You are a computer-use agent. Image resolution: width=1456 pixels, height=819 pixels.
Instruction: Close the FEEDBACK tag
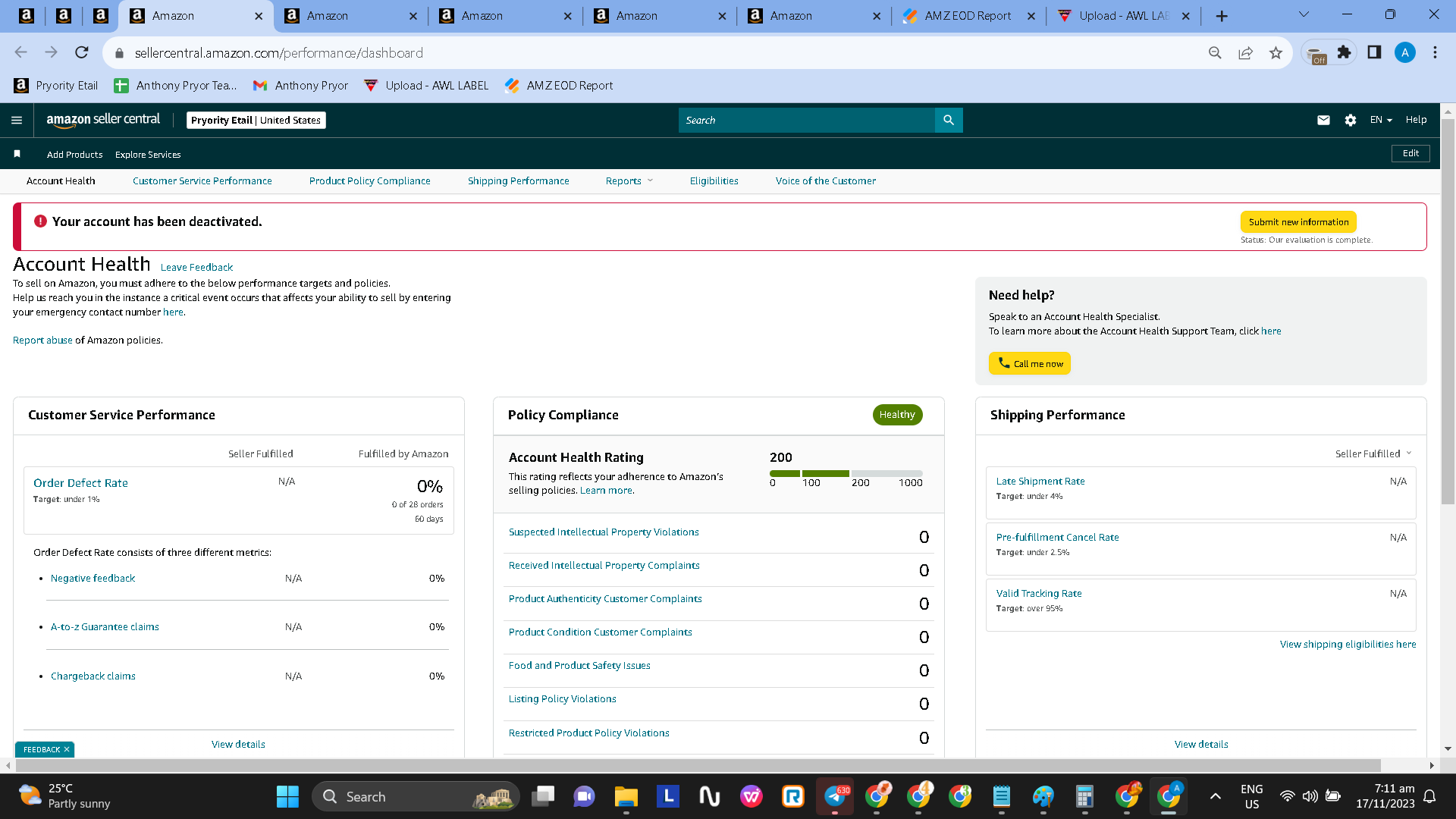click(67, 749)
